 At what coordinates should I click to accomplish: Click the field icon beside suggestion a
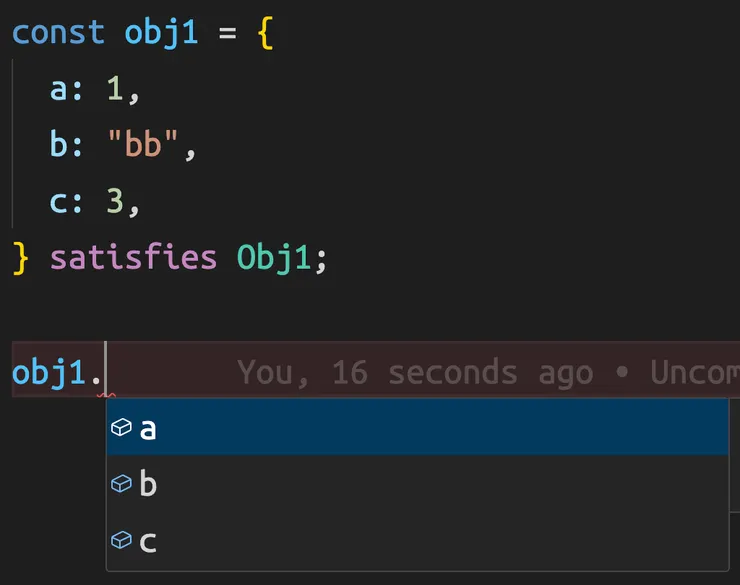coord(121,428)
